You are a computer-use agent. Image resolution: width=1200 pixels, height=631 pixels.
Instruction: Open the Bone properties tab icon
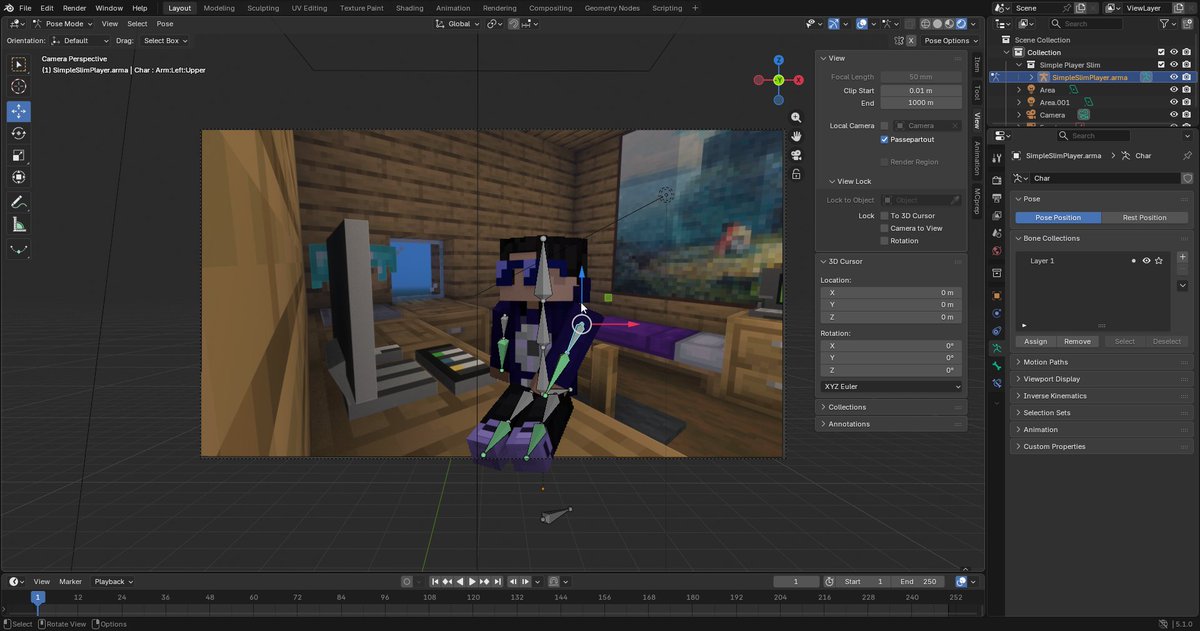click(x=996, y=366)
